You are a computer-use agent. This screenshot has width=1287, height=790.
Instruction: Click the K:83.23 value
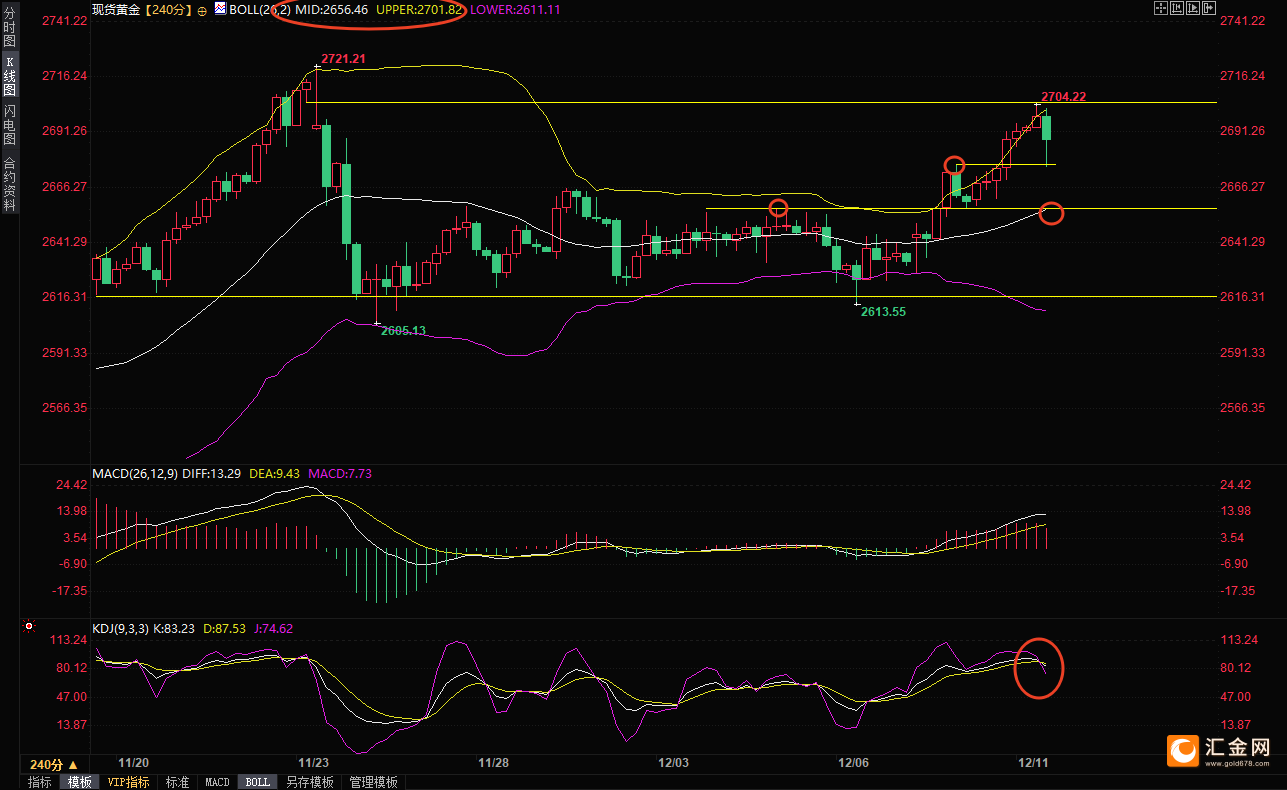pos(176,629)
